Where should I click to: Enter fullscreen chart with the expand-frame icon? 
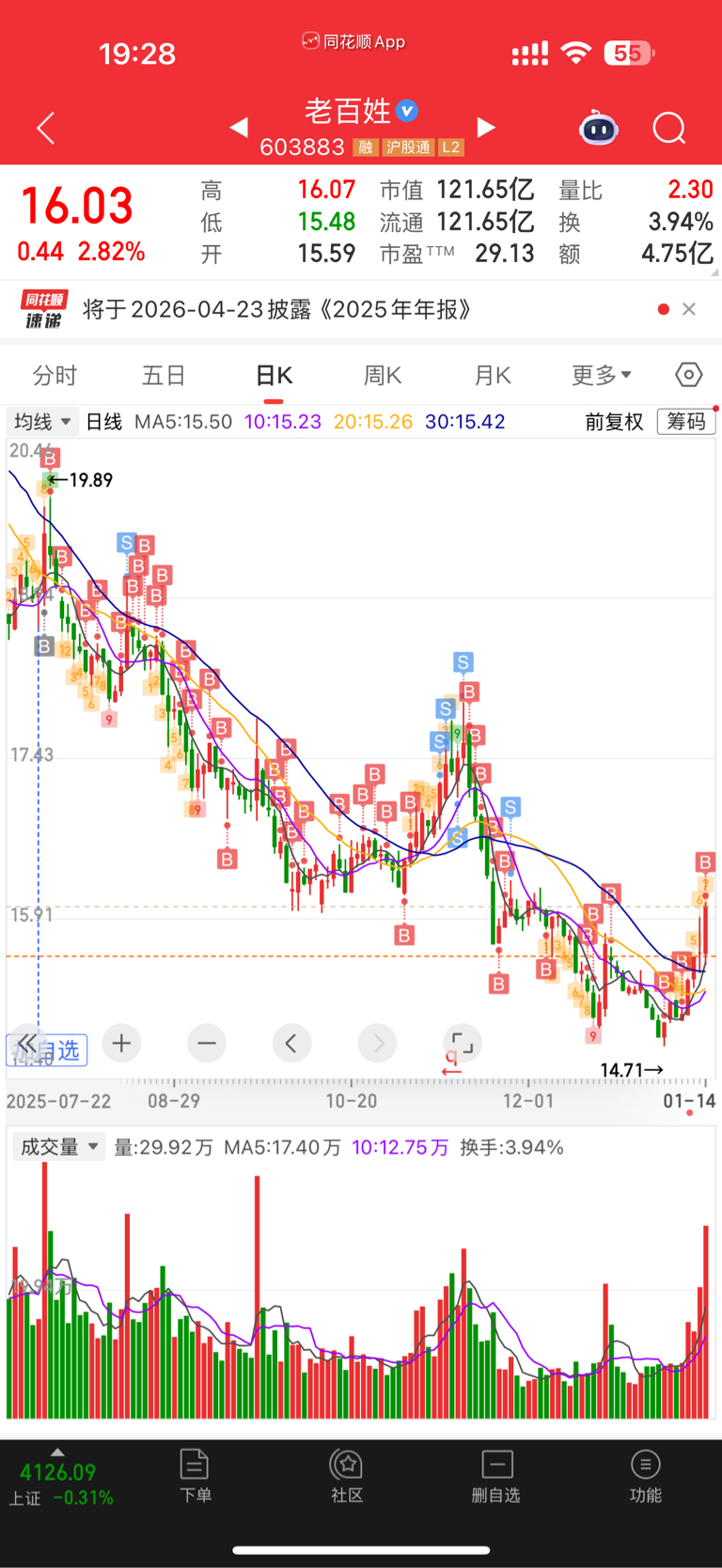coord(462,1043)
